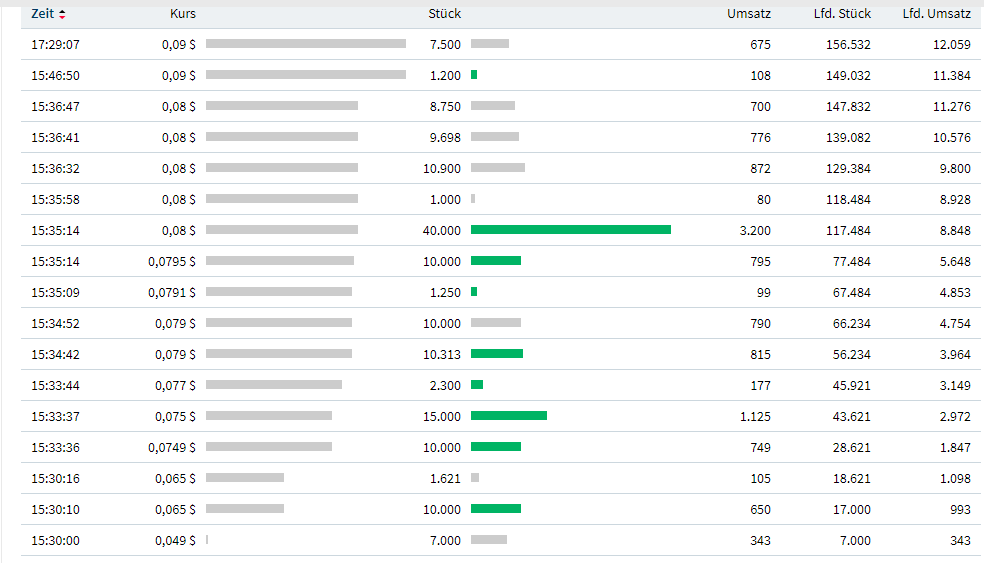Click the Stück column header
This screenshot has height=563, width=984.
pos(443,14)
